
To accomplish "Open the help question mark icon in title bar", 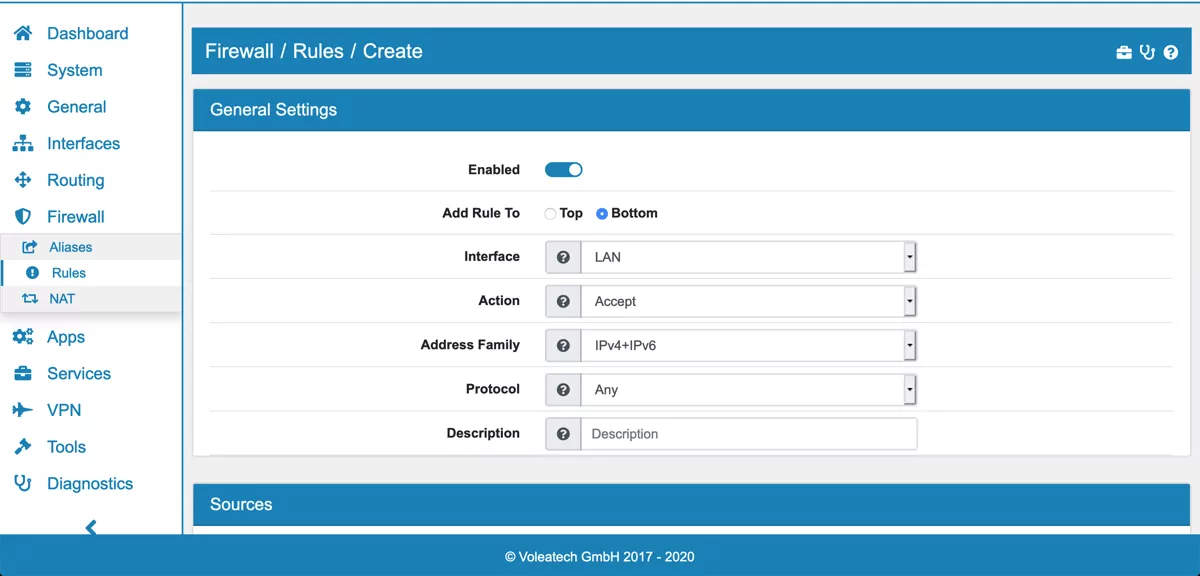I will pos(1170,52).
